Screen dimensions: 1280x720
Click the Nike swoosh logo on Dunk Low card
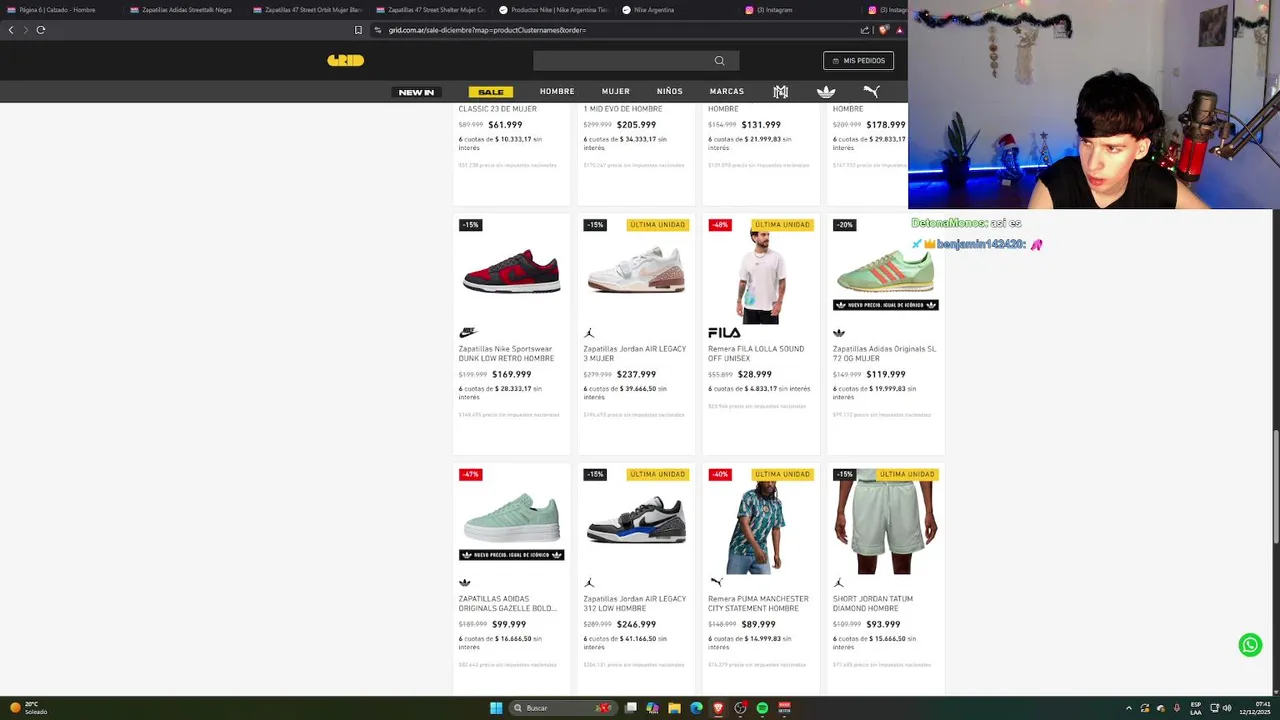click(468, 333)
